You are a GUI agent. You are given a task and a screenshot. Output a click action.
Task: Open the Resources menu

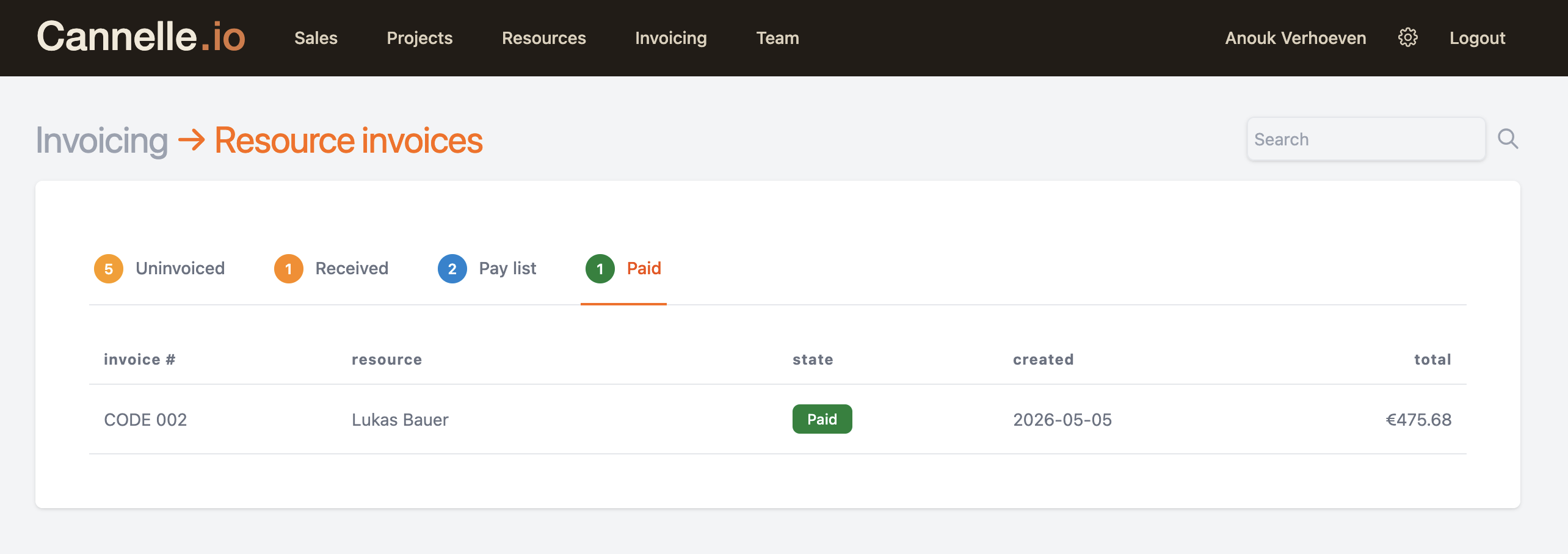543,38
